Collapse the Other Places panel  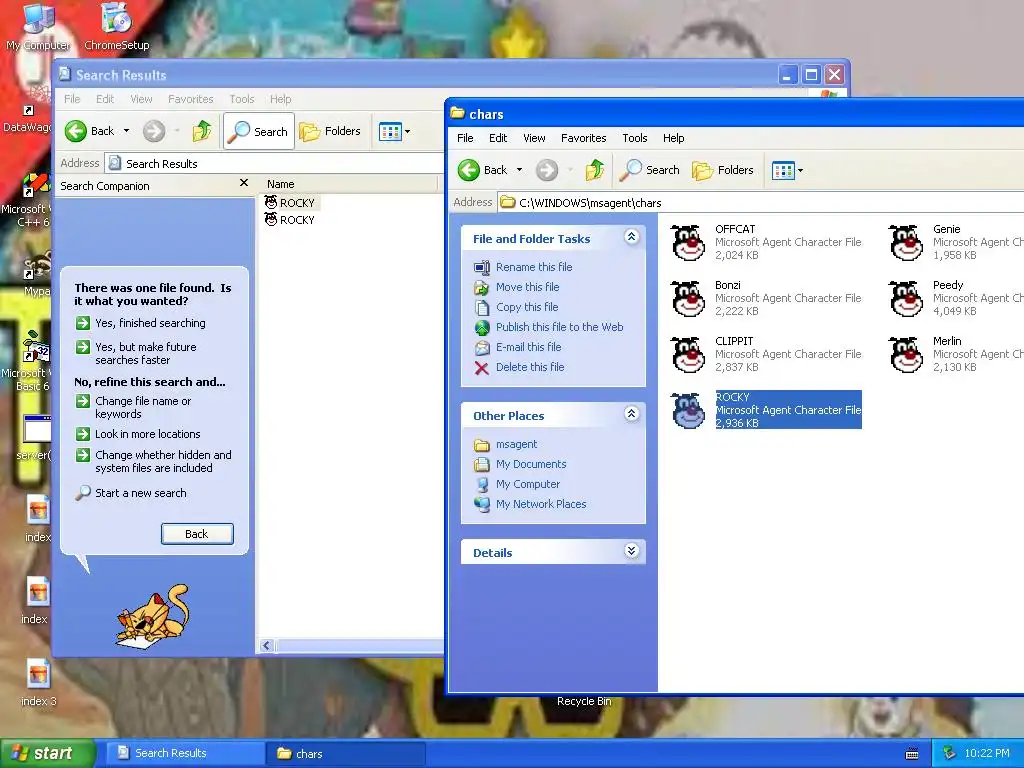631,413
